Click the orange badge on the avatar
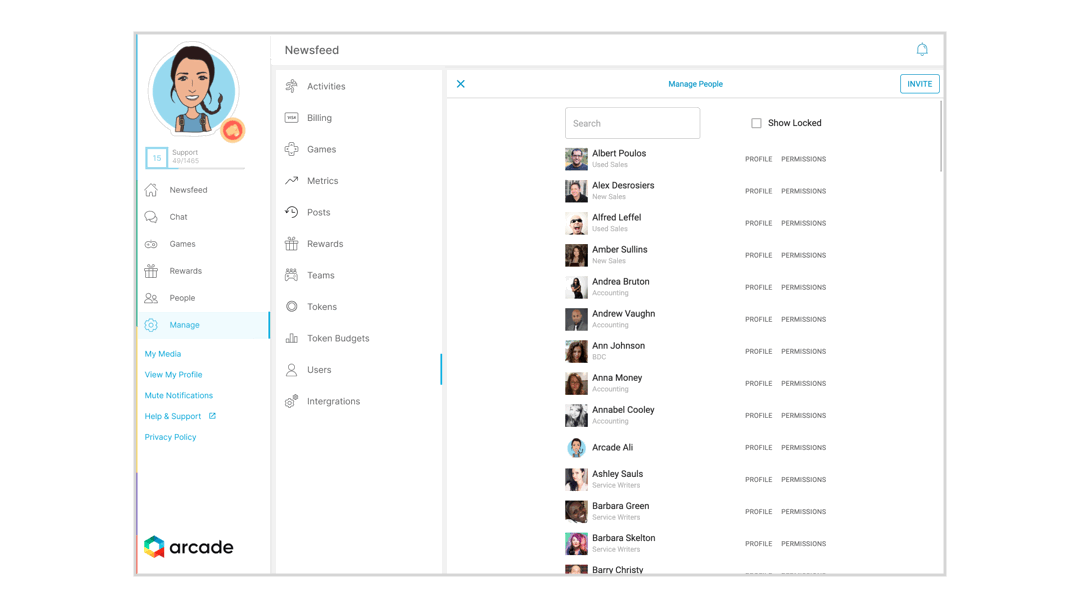Viewport: 1080px width, 608px height. 233,130
